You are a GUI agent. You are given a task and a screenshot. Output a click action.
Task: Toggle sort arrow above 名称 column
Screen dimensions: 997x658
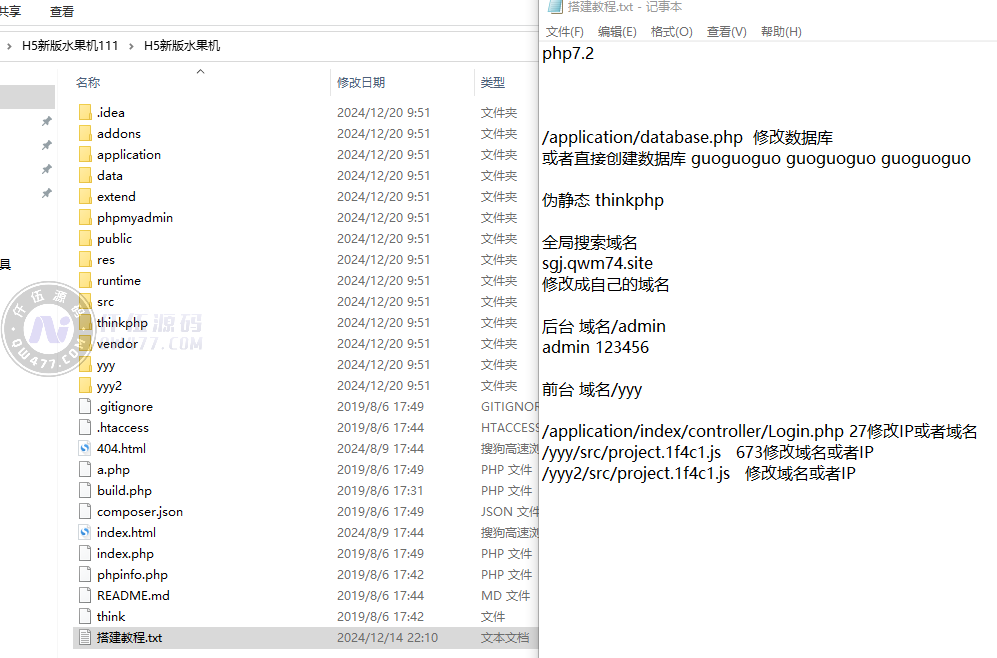tap(200, 71)
